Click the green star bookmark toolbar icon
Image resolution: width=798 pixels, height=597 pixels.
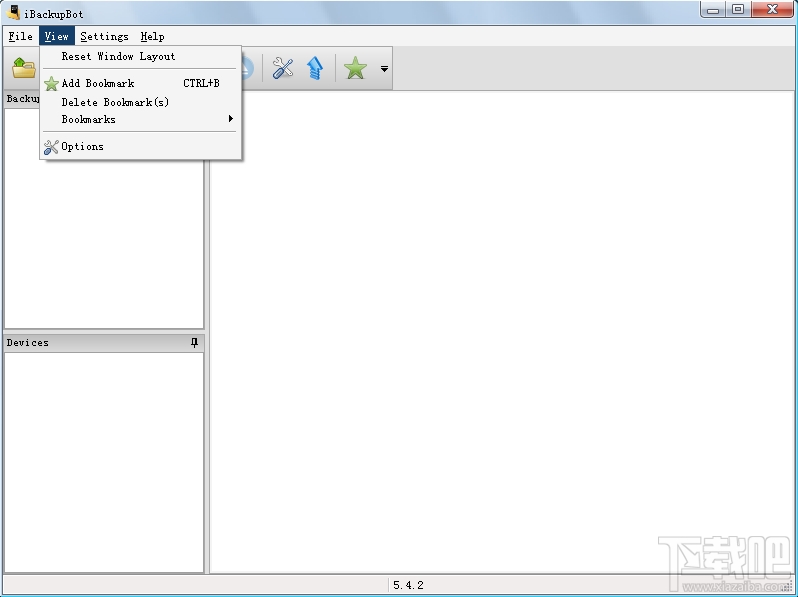(x=355, y=68)
